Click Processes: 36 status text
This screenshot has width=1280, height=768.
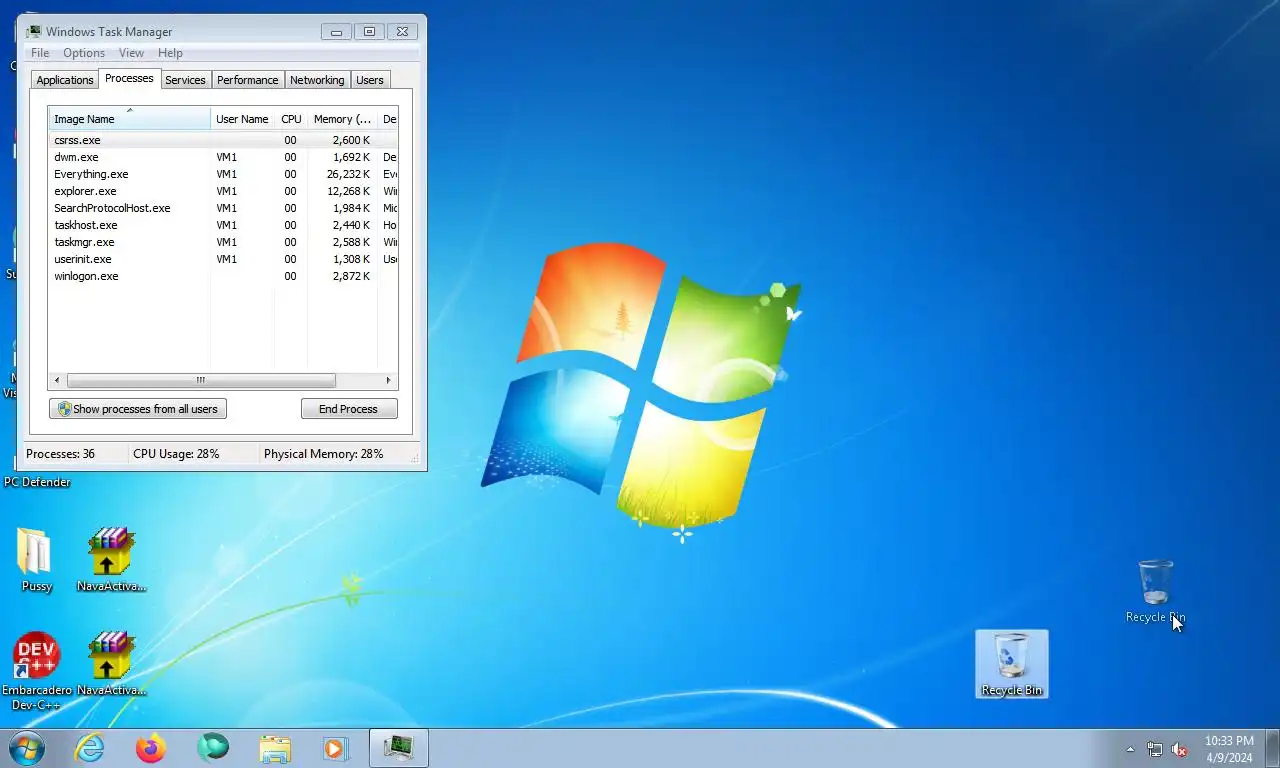coord(60,454)
